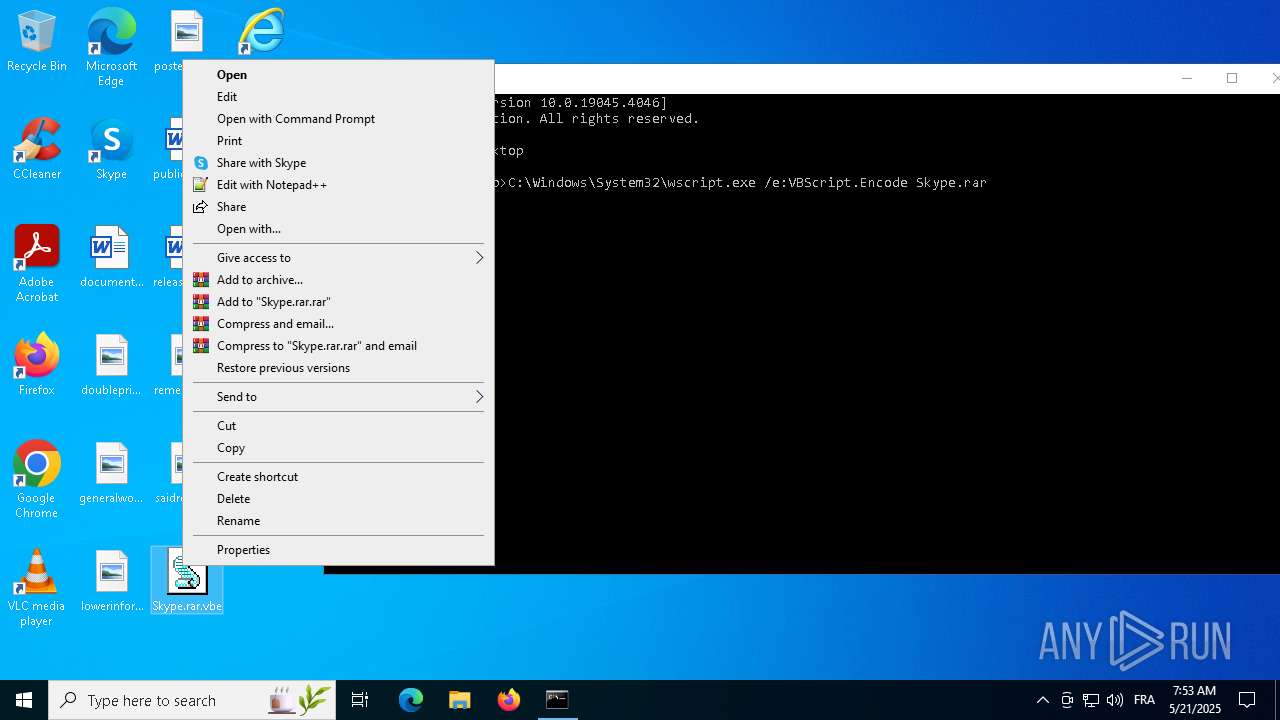Choose Compress to "Skype.rar.rar" and email
Image resolution: width=1280 pixels, height=720 pixels.
pos(338,346)
